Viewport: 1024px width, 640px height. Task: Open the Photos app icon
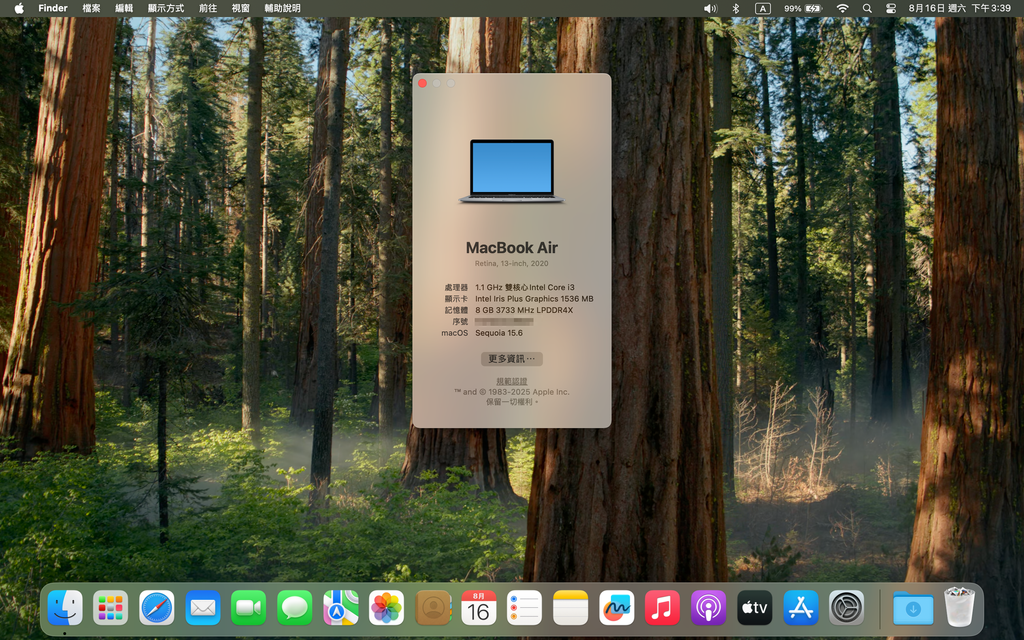tap(386, 607)
